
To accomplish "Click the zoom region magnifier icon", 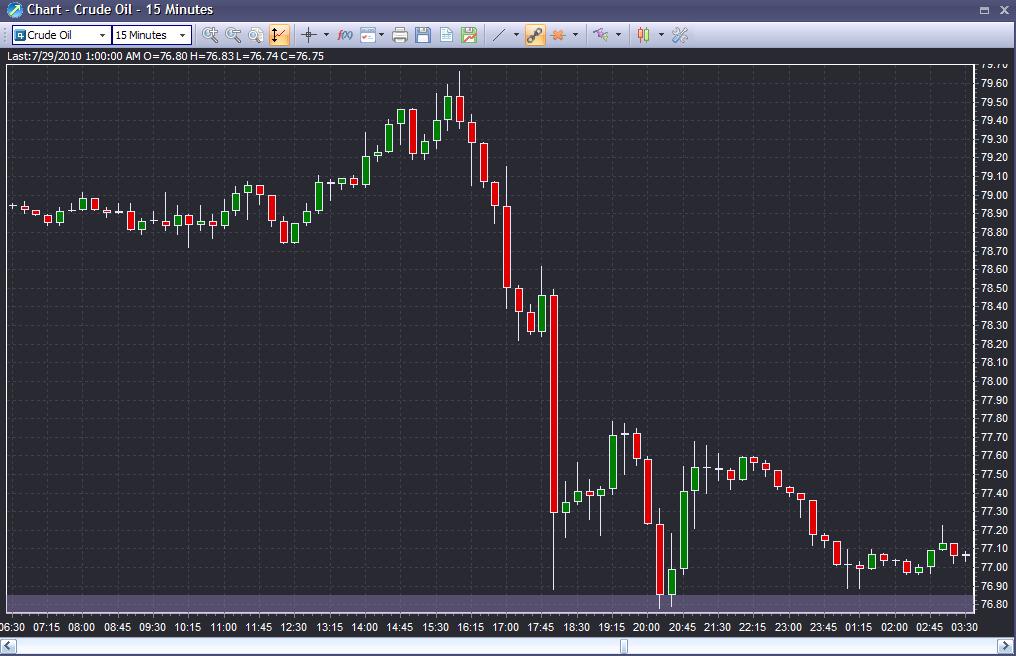I will coord(256,35).
